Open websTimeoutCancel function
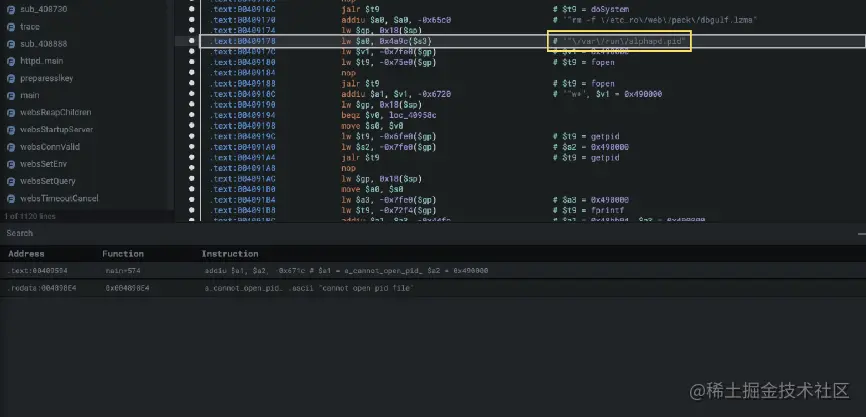The image size is (866, 417). click(x=60, y=198)
